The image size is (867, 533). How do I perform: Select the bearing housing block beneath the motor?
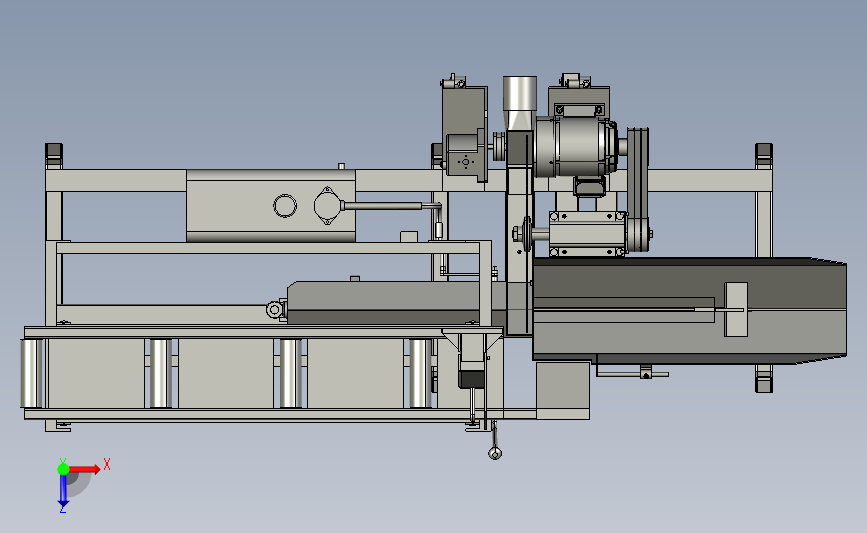coord(587,234)
